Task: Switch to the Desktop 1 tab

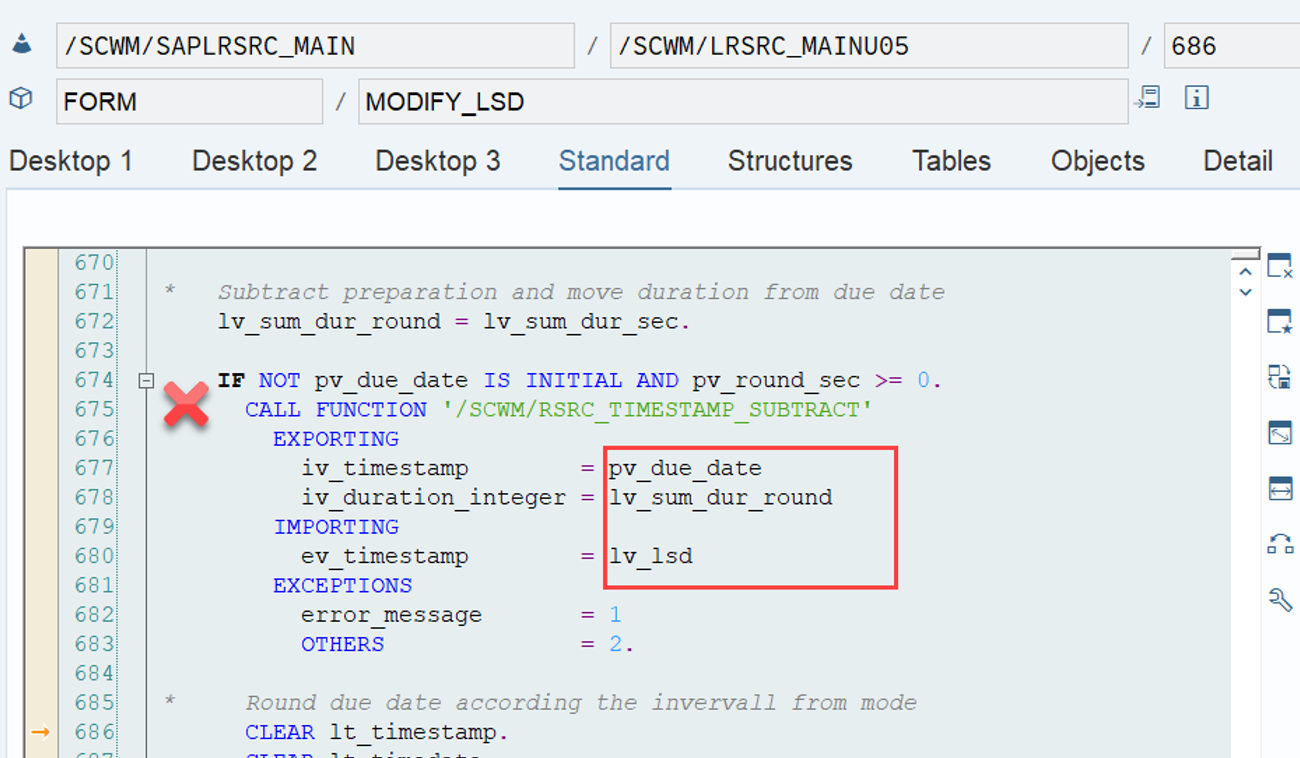Action: (71, 161)
